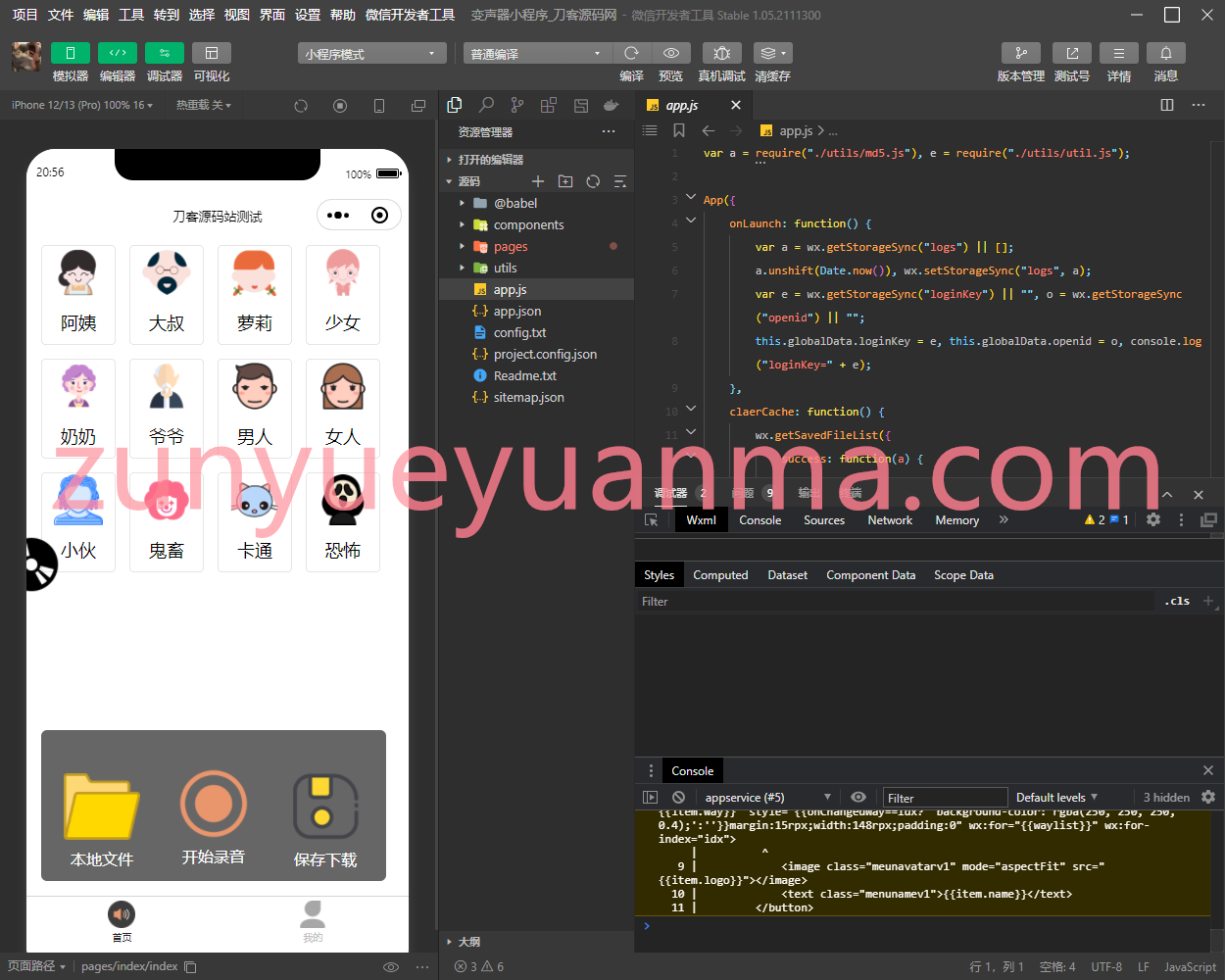Open iPhone 12/13 device dropdown

[82, 105]
